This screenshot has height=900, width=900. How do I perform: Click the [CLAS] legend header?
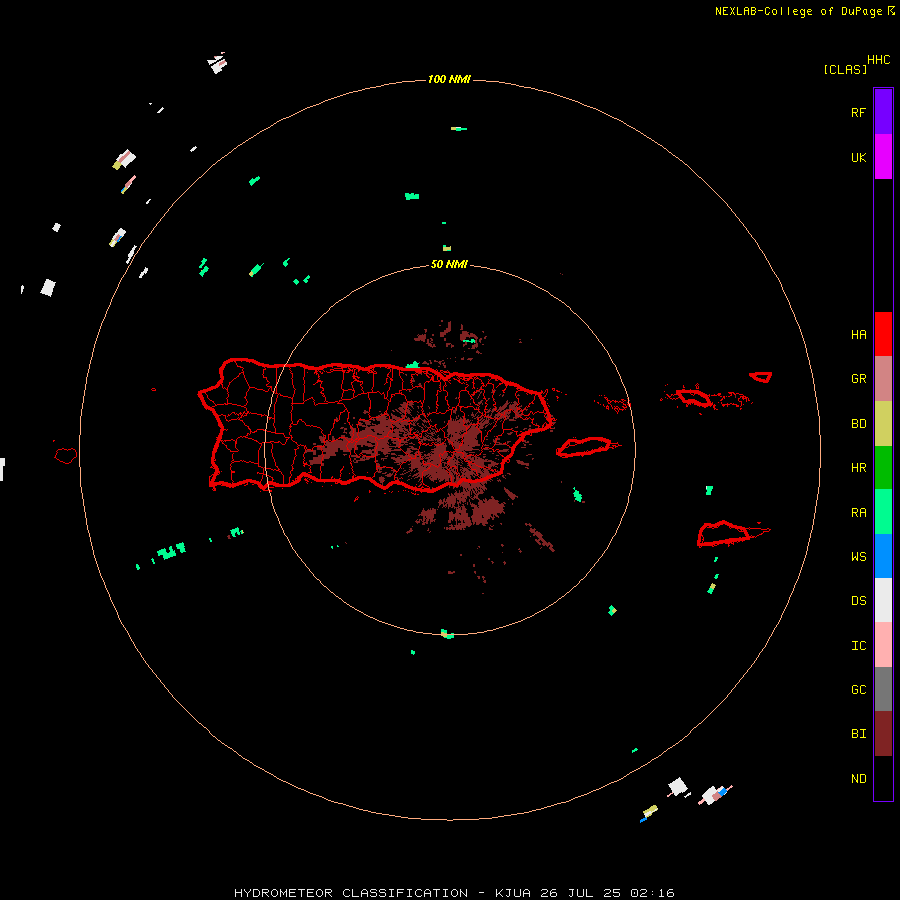pyautogui.click(x=845, y=69)
